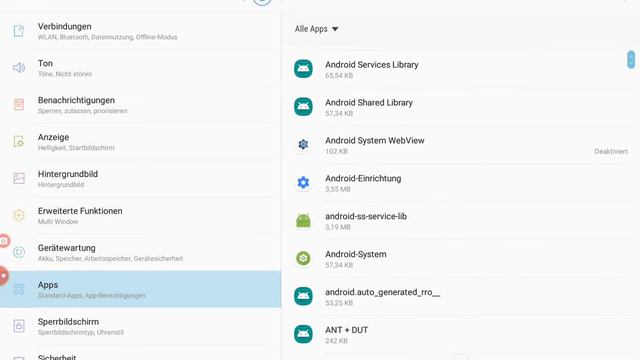Screen dimensions: 640x360
Task: Use the app list scrollbar handle
Action: 631,60
